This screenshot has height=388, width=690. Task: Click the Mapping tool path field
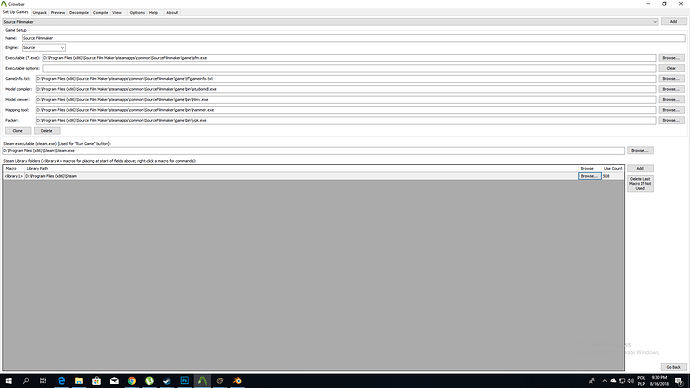pyautogui.click(x=346, y=110)
